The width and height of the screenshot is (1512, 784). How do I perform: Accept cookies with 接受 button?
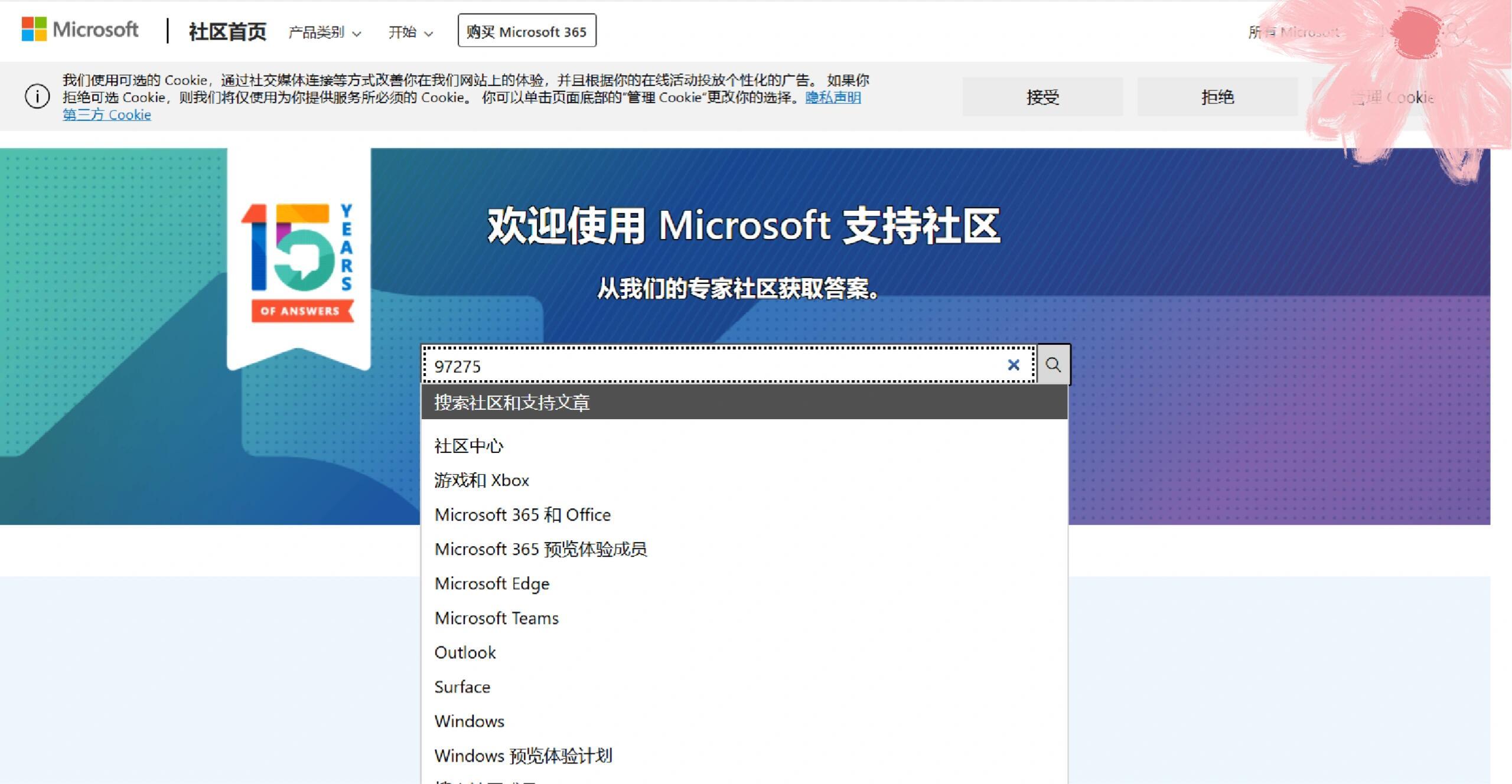1042,97
